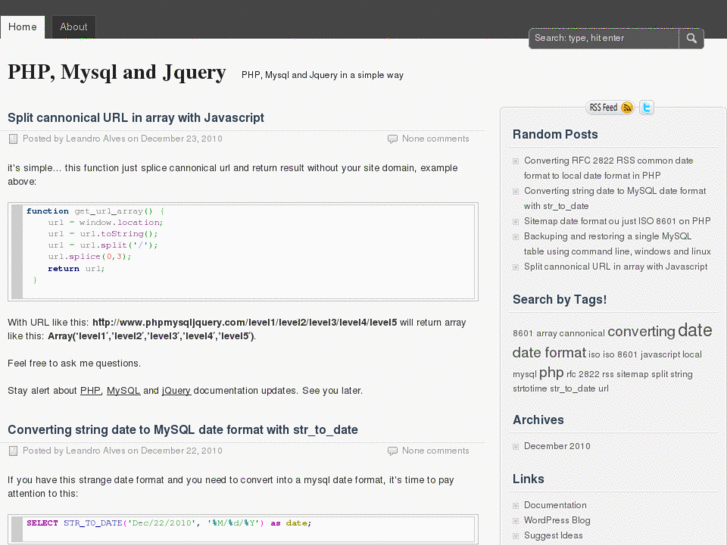
Task: Open 'Split cannonical URL in array' post title
Action: [136, 118]
